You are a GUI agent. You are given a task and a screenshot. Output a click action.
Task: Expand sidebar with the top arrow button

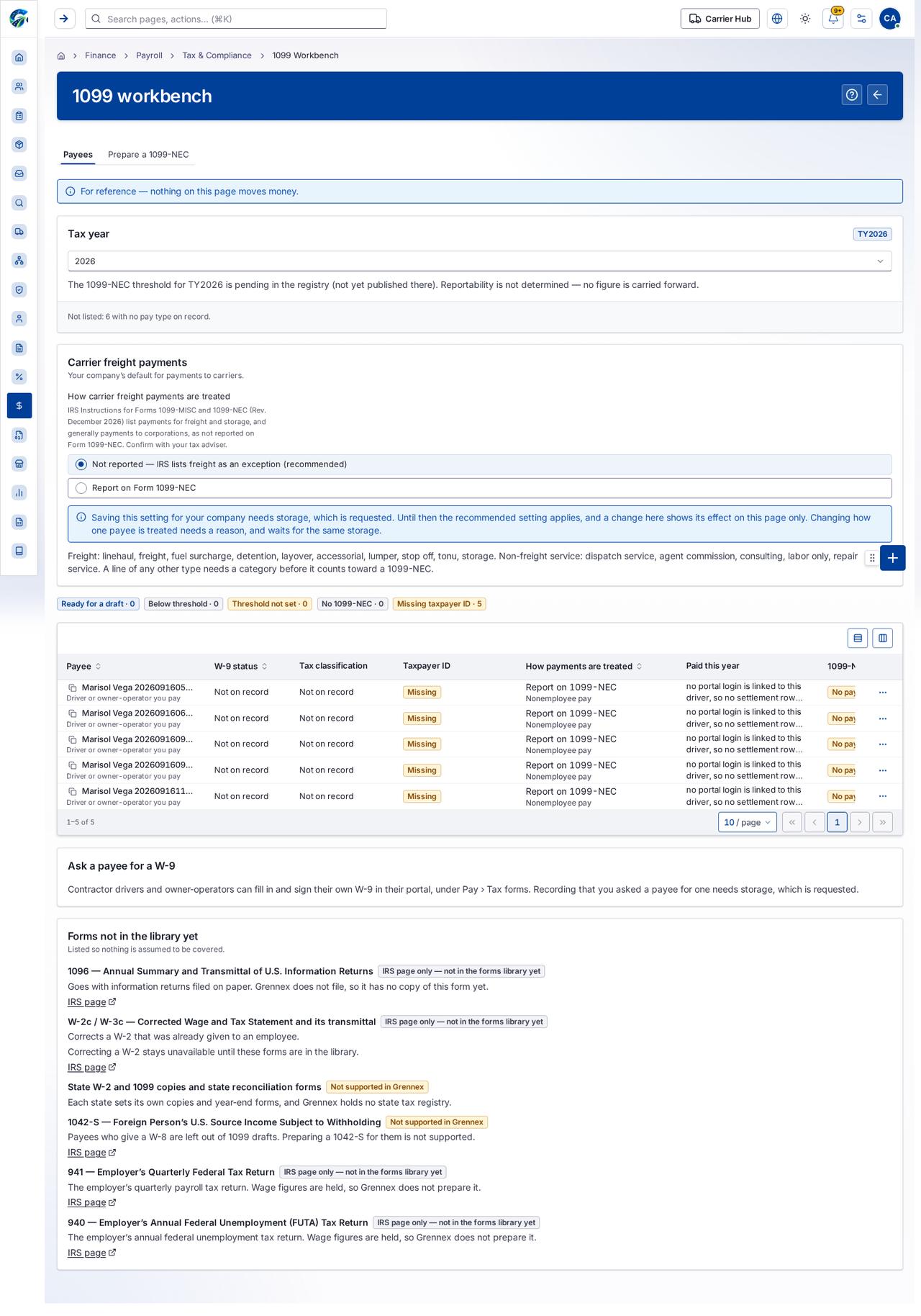tap(65, 19)
